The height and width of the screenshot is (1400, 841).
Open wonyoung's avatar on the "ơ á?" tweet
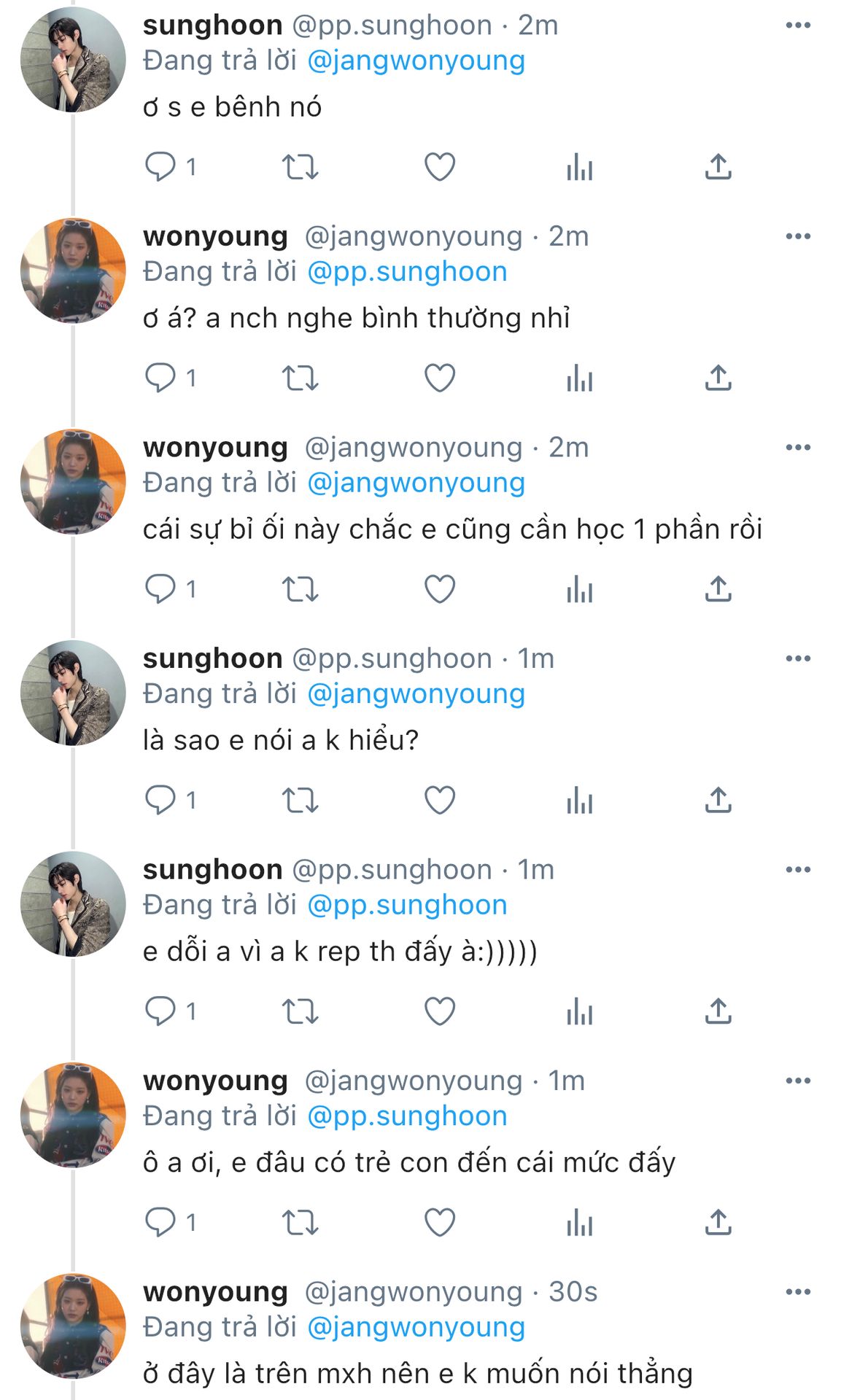point(73,271)
